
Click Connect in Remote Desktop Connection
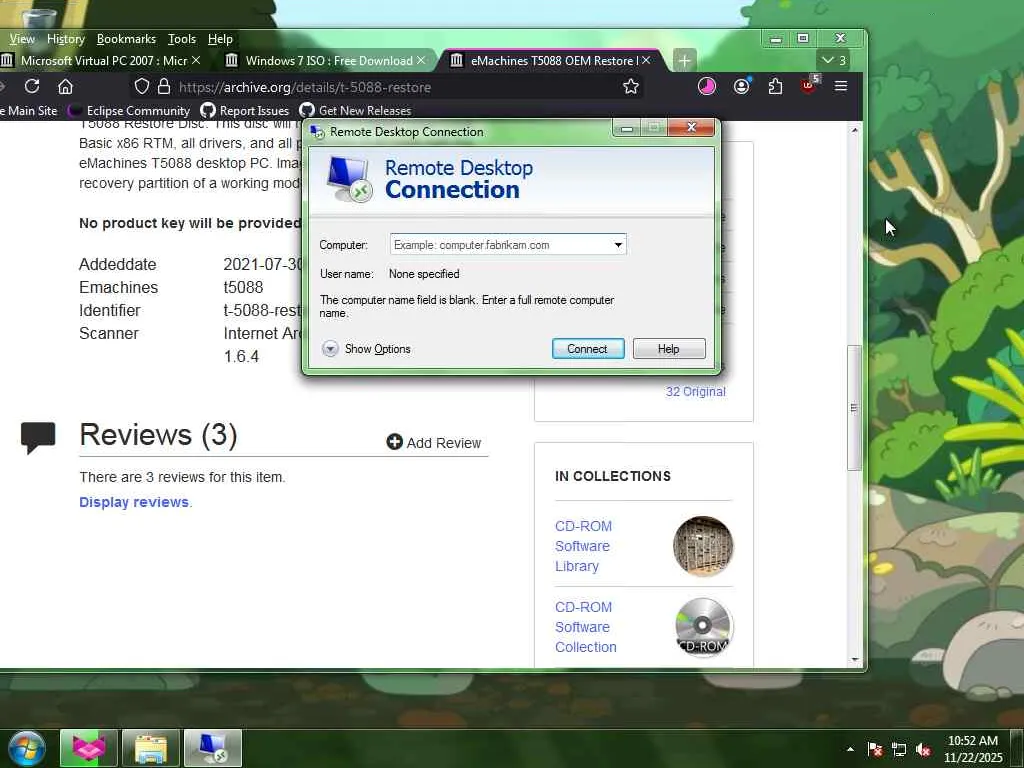588,349
